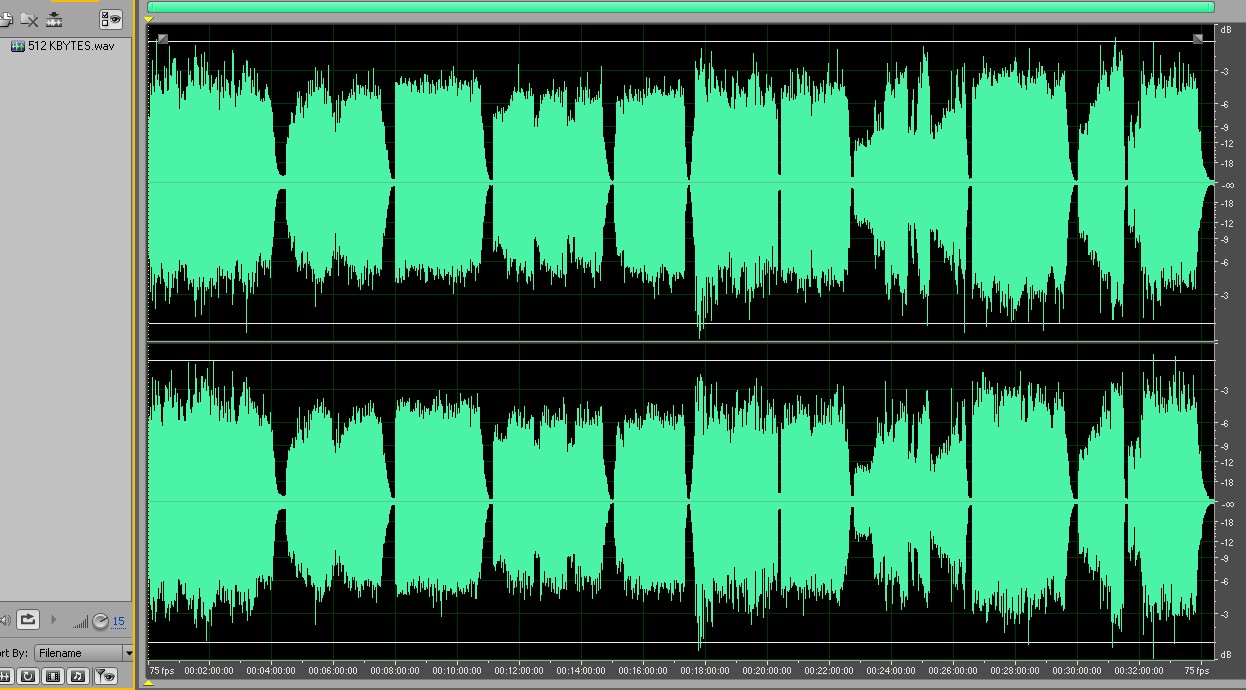This screenshot has width=1246, height=690.
Task: Click the Close Files folder-with-X icon
Action: [29, 18]
